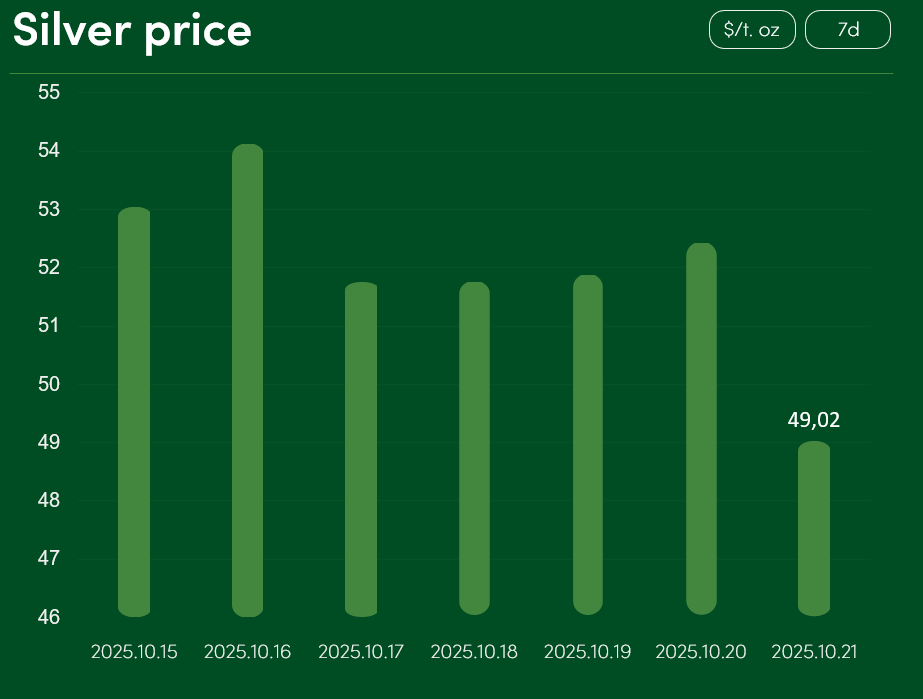Click the shortest bar, 2025.10.21
Image resolution: width=923 pixels, height=699 pixels.
point(815,528)
